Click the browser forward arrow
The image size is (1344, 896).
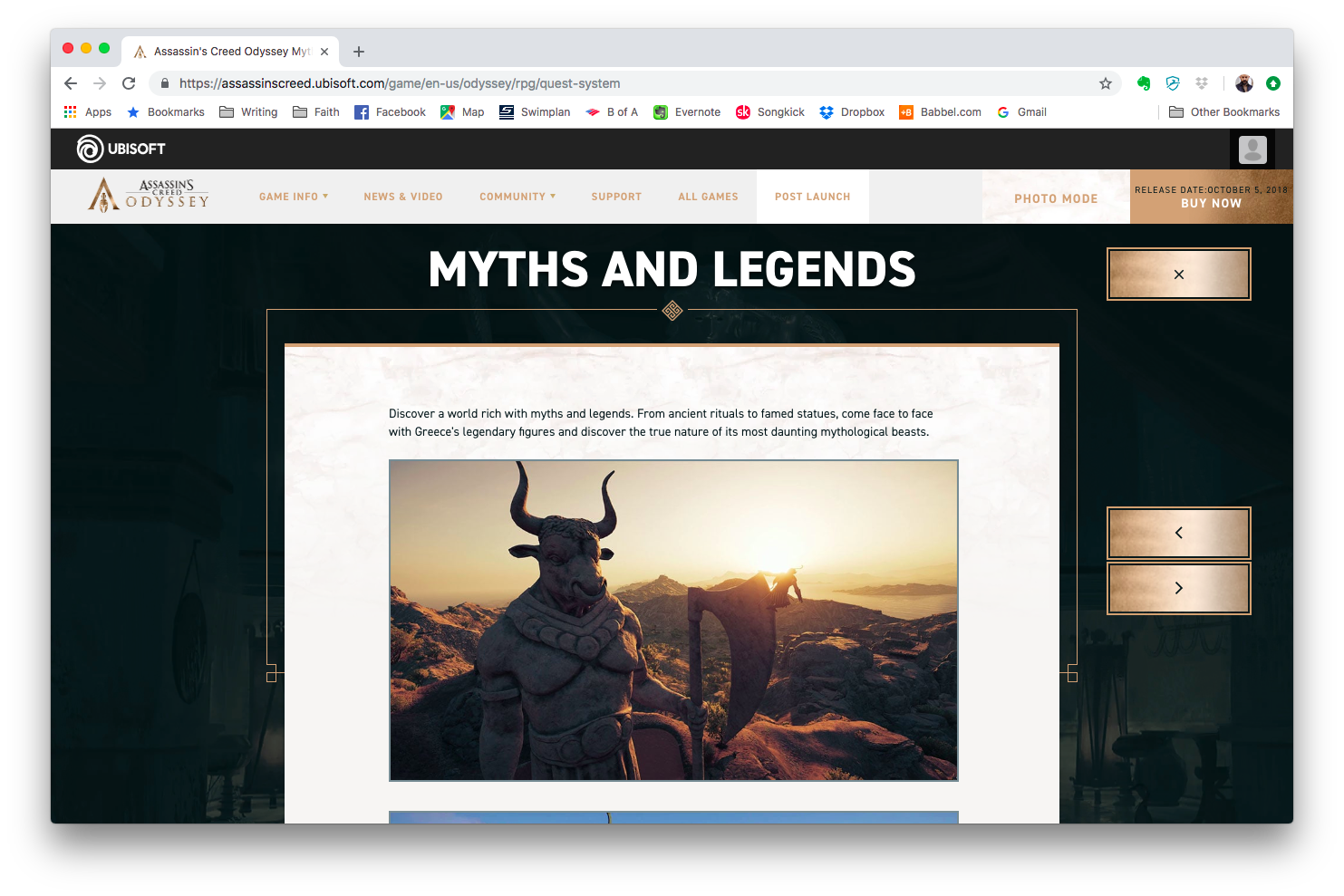pos(100,83)
